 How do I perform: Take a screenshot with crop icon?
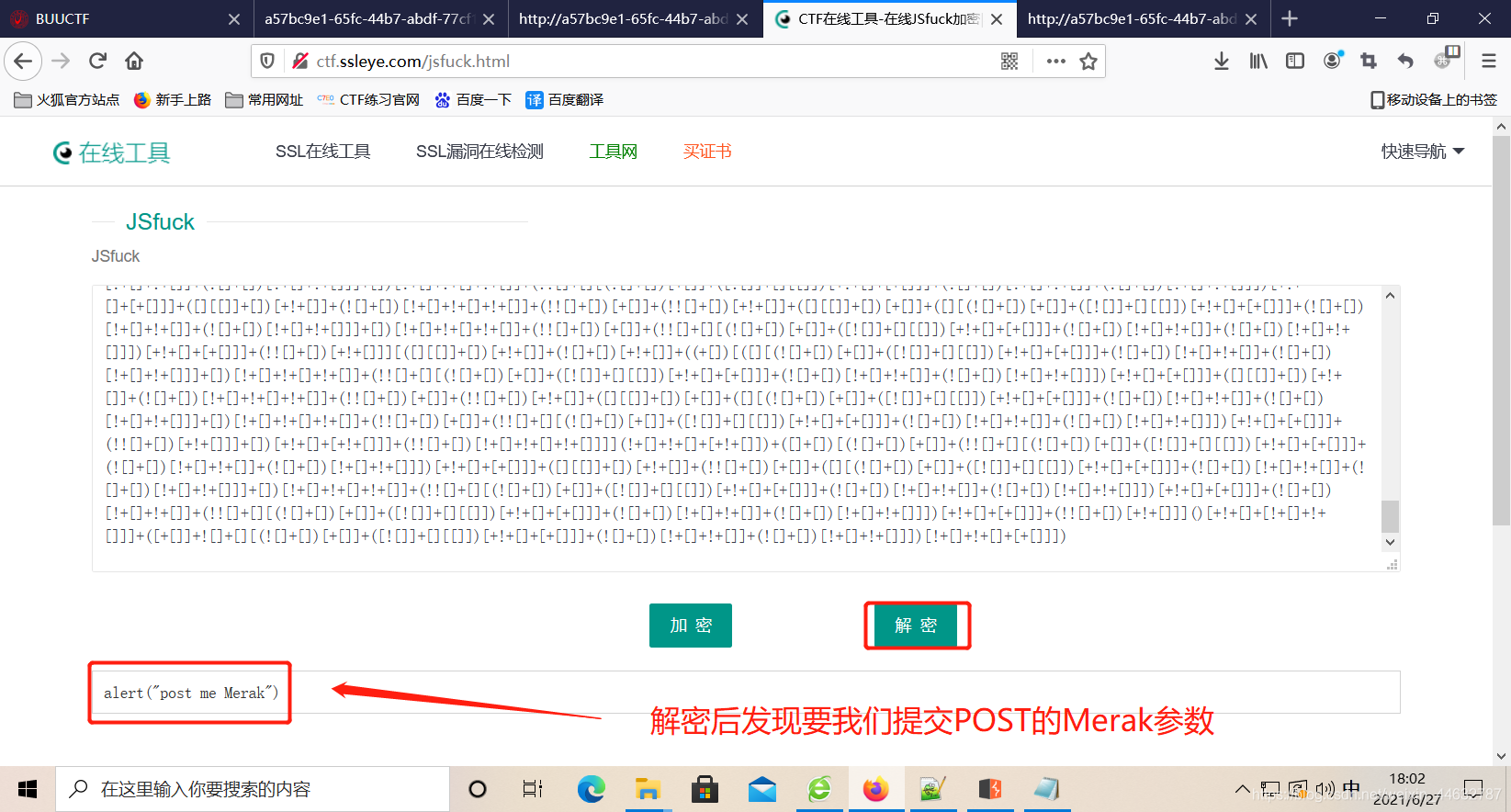pyautogui.click(x=1369, y=62)
